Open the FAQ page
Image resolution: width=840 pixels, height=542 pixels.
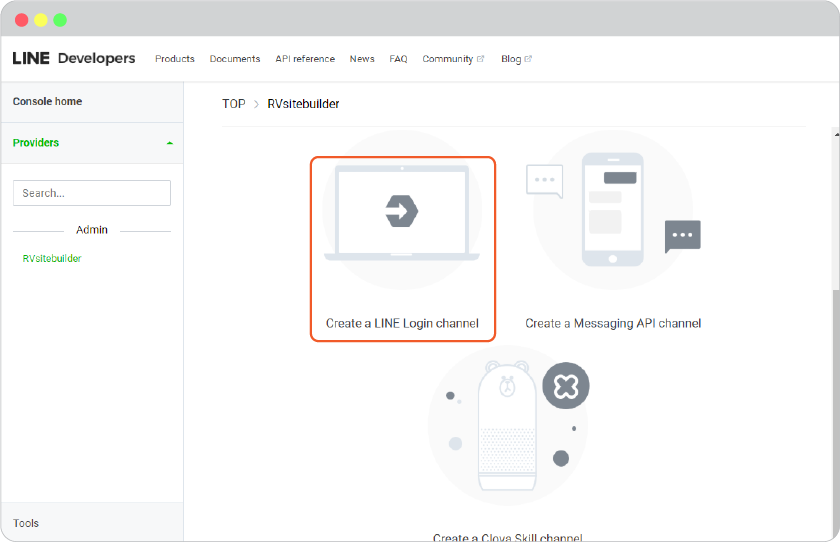pyautogui.click(x=398, y=59)
